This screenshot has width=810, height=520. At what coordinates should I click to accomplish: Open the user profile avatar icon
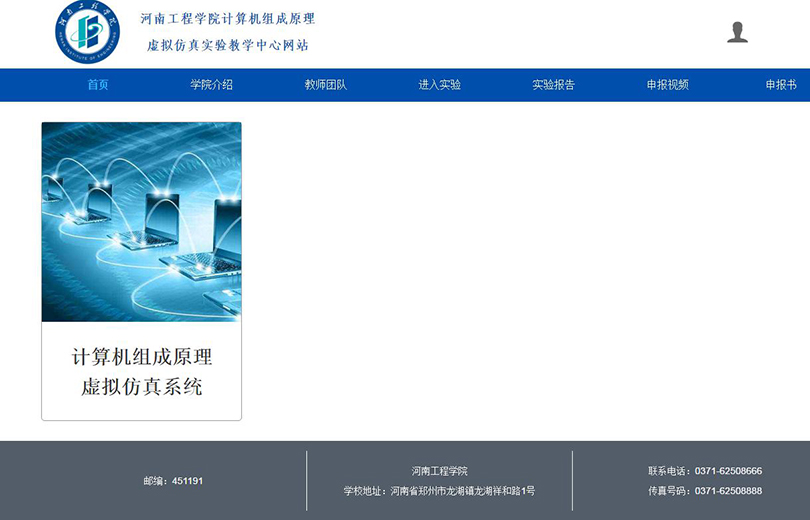pyautogui.click(x=737, y=32)
